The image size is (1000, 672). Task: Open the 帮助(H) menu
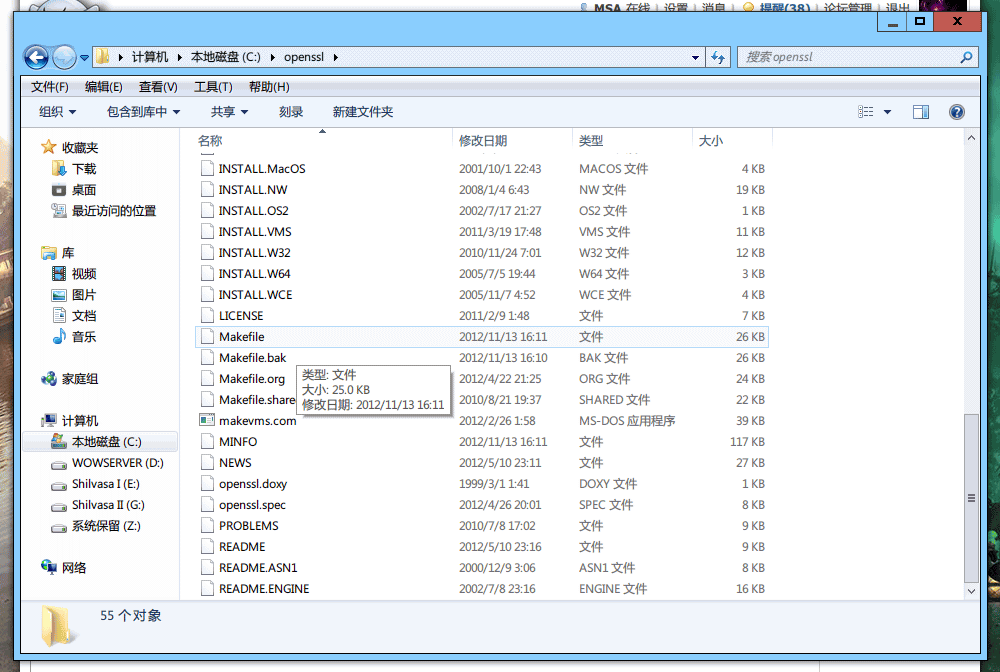point(269,87)
